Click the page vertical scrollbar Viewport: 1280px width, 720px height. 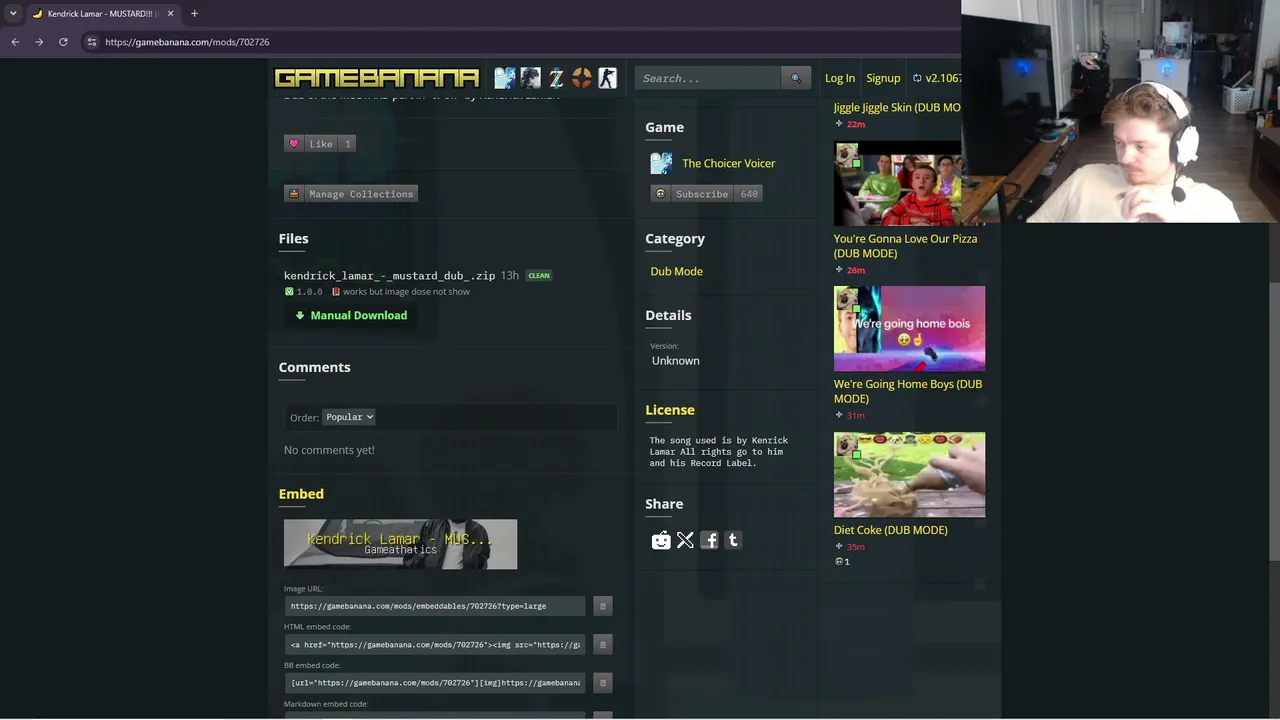(1273, 420)
